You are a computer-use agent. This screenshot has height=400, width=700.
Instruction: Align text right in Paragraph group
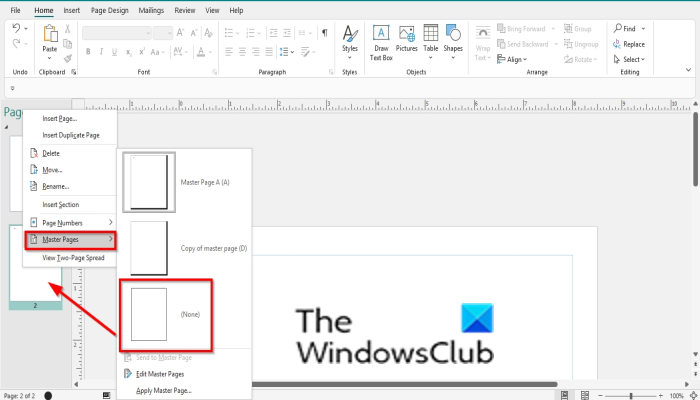pyautogui.click(x=256, y=52)
